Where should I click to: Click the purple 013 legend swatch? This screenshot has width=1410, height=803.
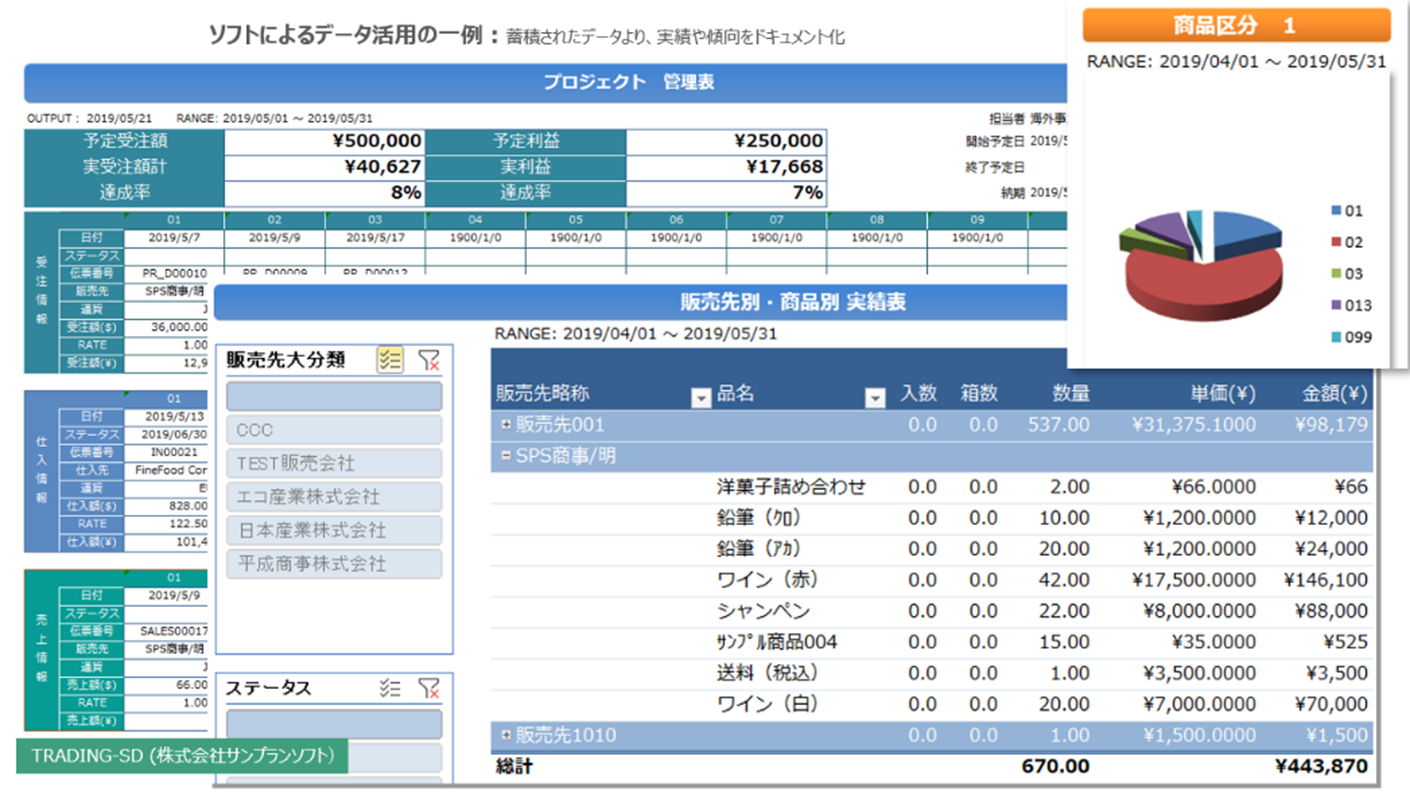[x=1336, y=306]
